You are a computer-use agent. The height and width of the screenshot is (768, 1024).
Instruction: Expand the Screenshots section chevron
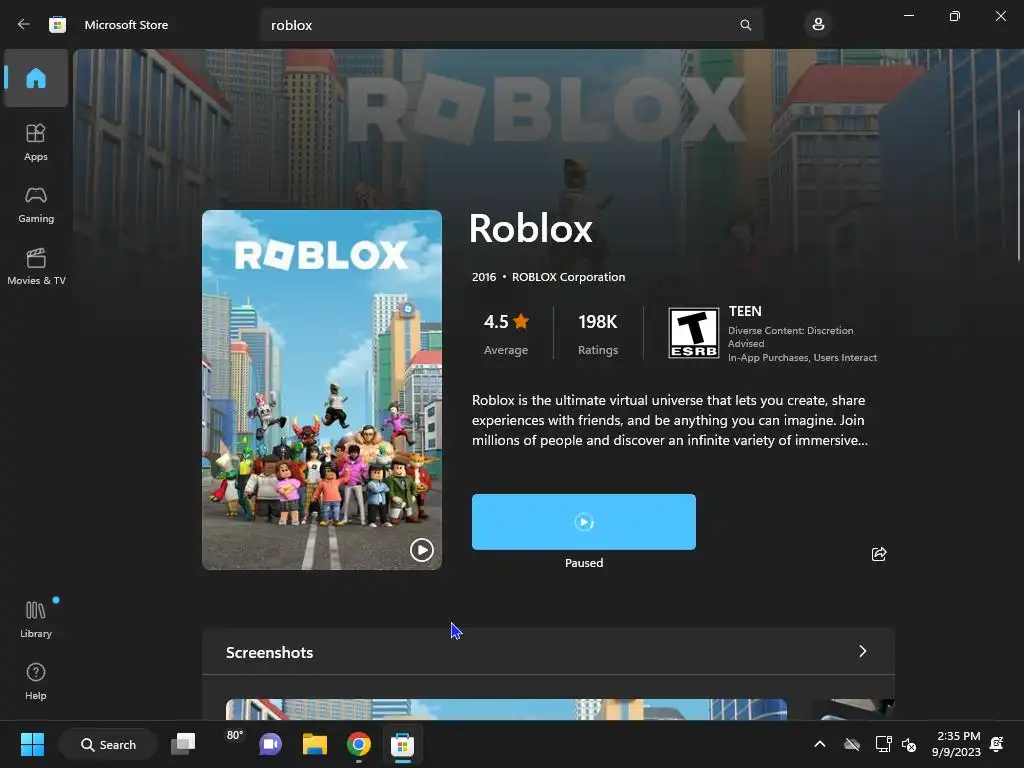(x=863, y=651)
